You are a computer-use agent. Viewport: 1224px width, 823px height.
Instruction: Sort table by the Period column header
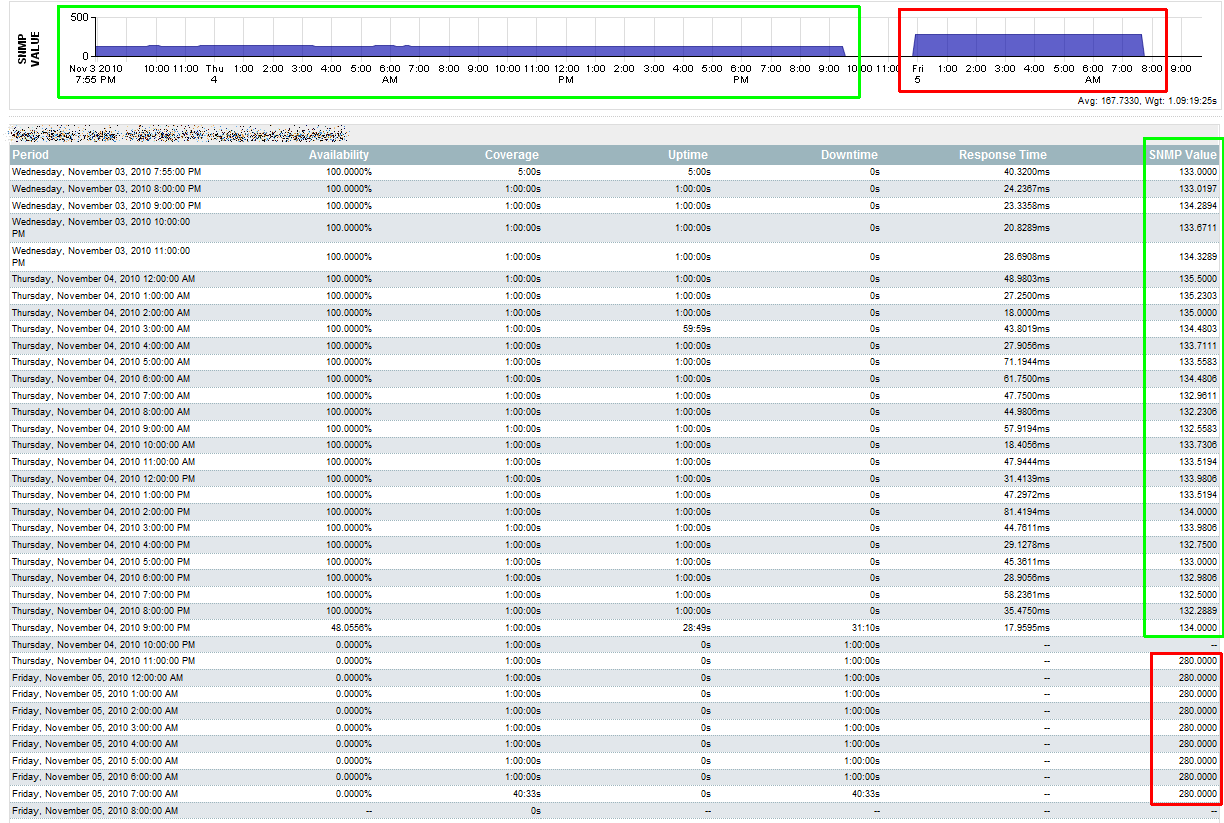click(x=30, y=155)
